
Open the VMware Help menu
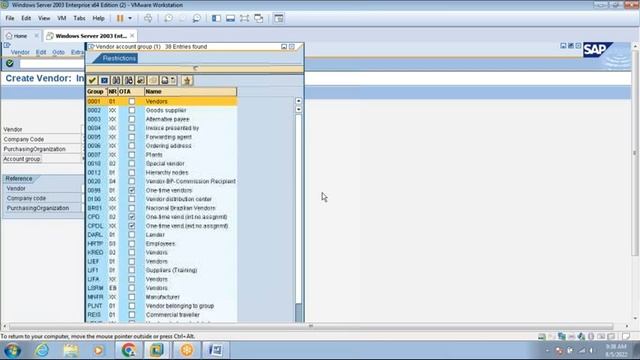[98, 18]
